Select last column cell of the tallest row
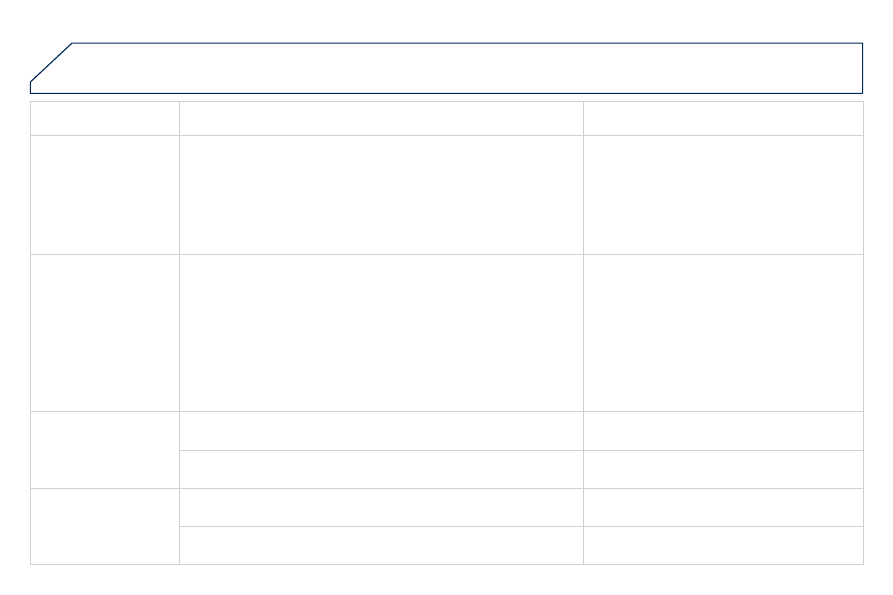The height and width of the screenshot is (595, 893). tap(723, 333)
